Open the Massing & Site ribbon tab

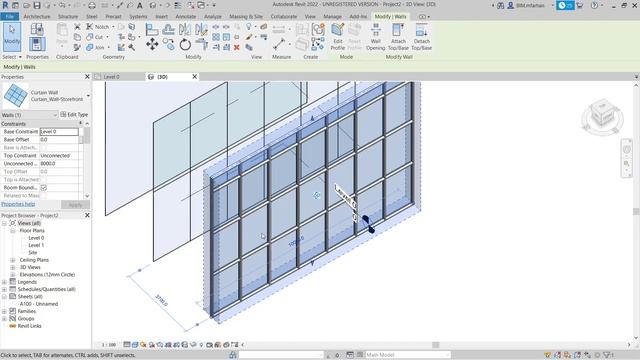click(246, 16)
